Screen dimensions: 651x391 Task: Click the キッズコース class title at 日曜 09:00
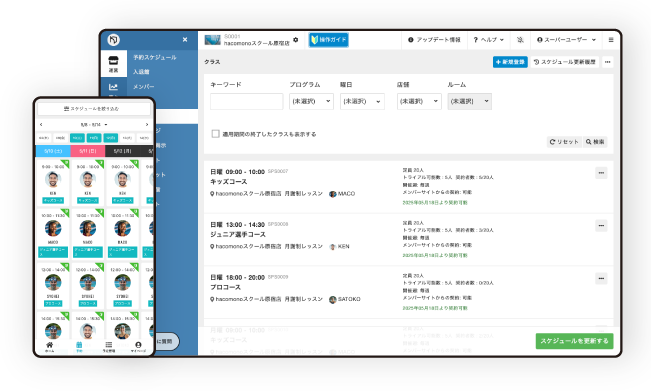point(229,182)
